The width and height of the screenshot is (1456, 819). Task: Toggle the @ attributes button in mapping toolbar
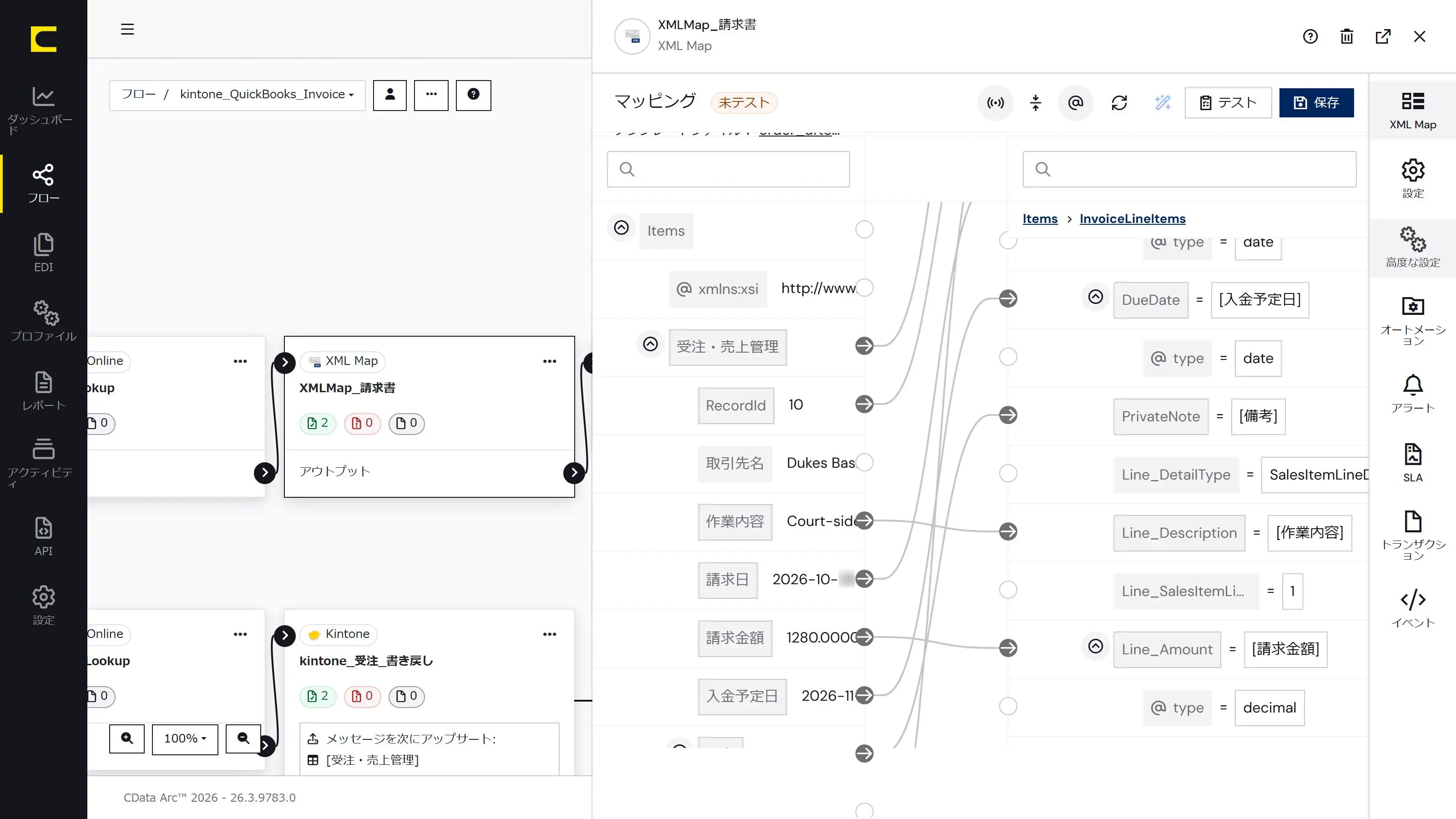point(1076,103)
